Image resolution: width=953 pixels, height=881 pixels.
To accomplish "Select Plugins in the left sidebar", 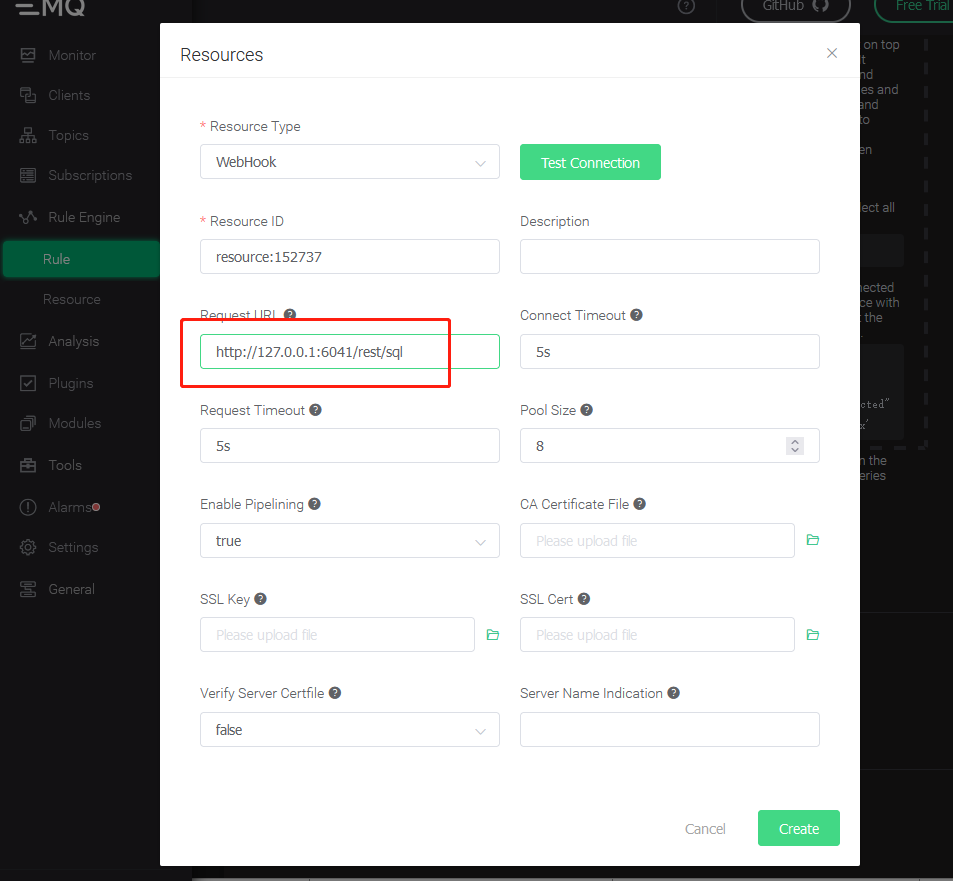I will click(70, 383).
